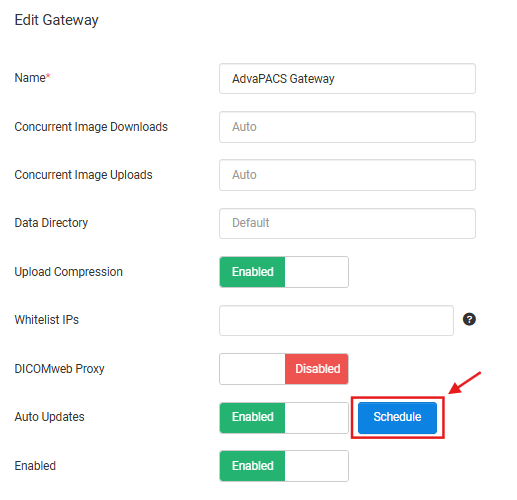
Task: Click inside the Whitelist IPs text field
Action: [336, 320]
